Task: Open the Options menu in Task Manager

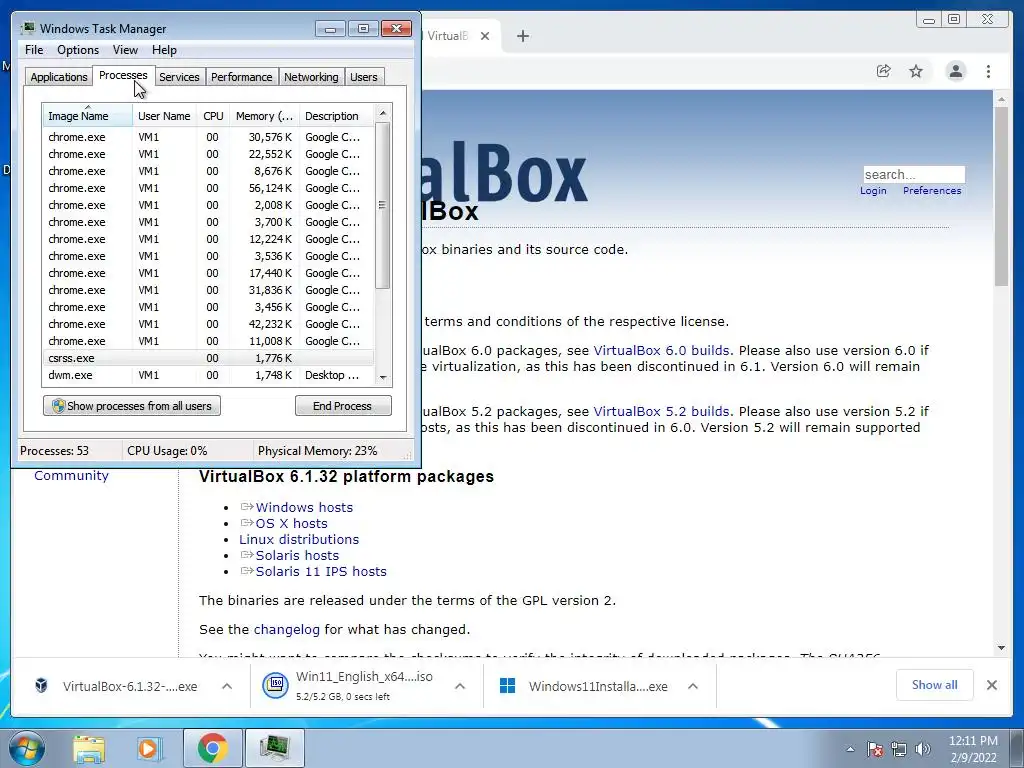Action: pyautogui.click(x=78, y=50)
